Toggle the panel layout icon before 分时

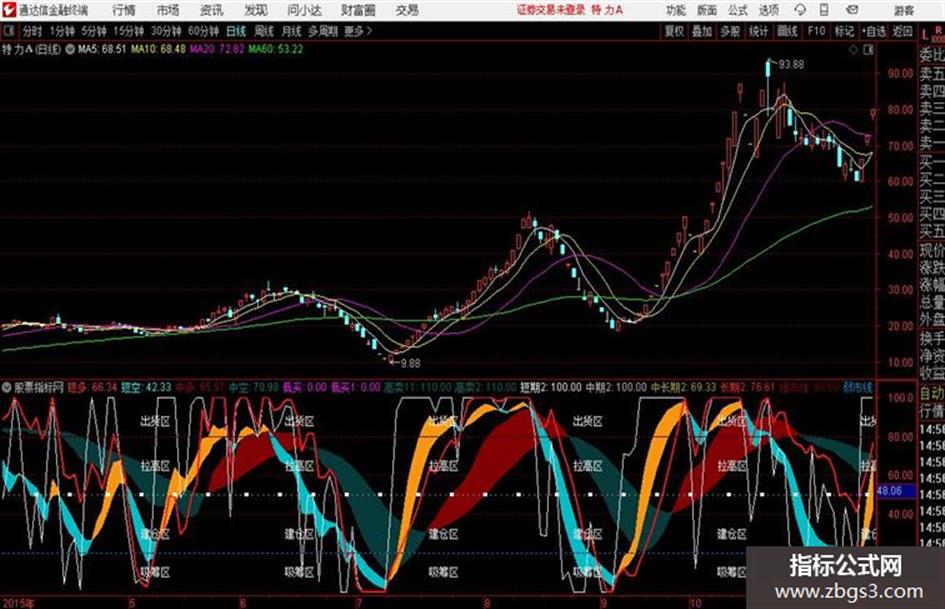click(8, 31)
